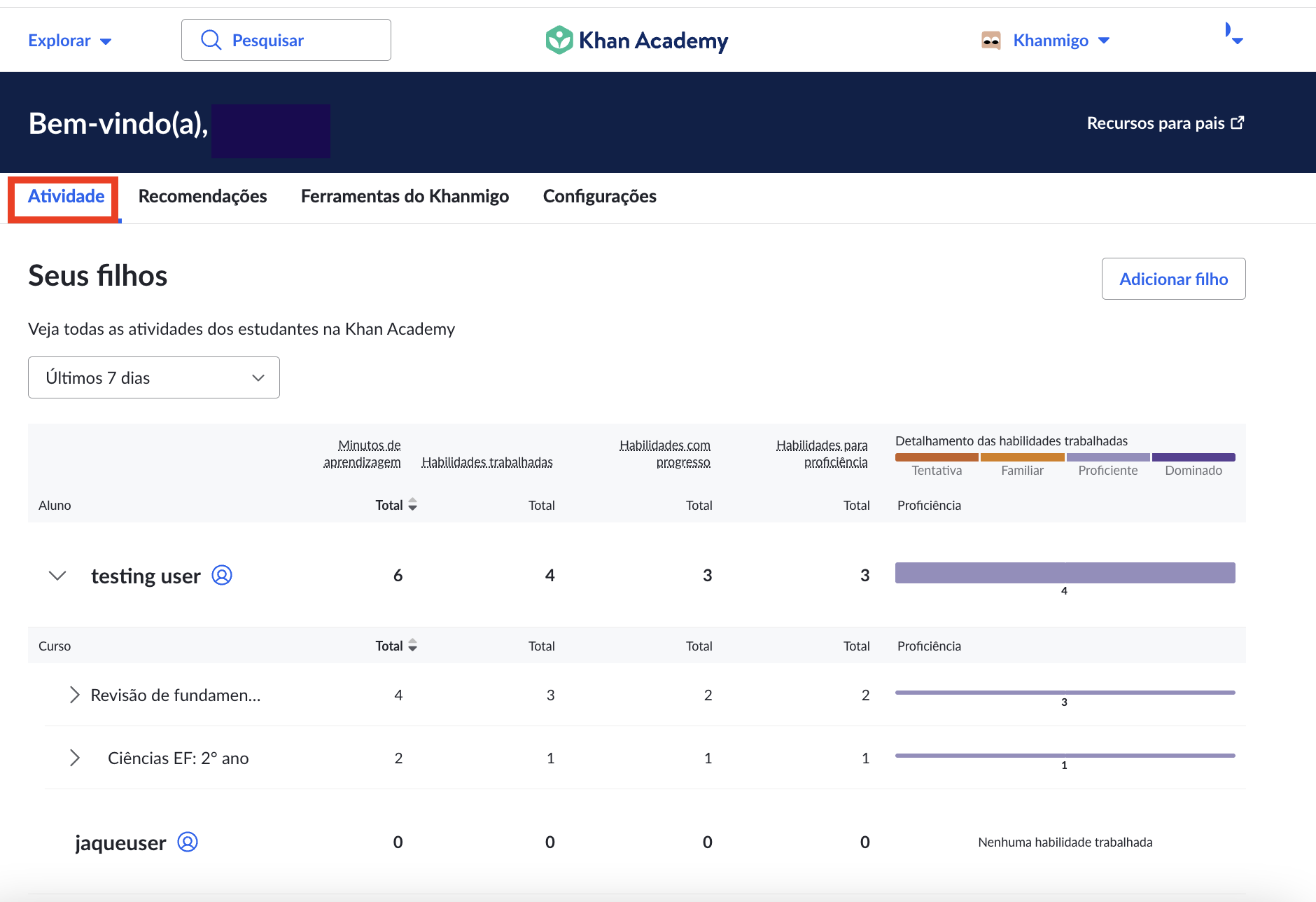The width and height of the screenshot is (1316, 902).
Task: Click the Ciências EF: 2° ano course name
Action: [178, 758]
